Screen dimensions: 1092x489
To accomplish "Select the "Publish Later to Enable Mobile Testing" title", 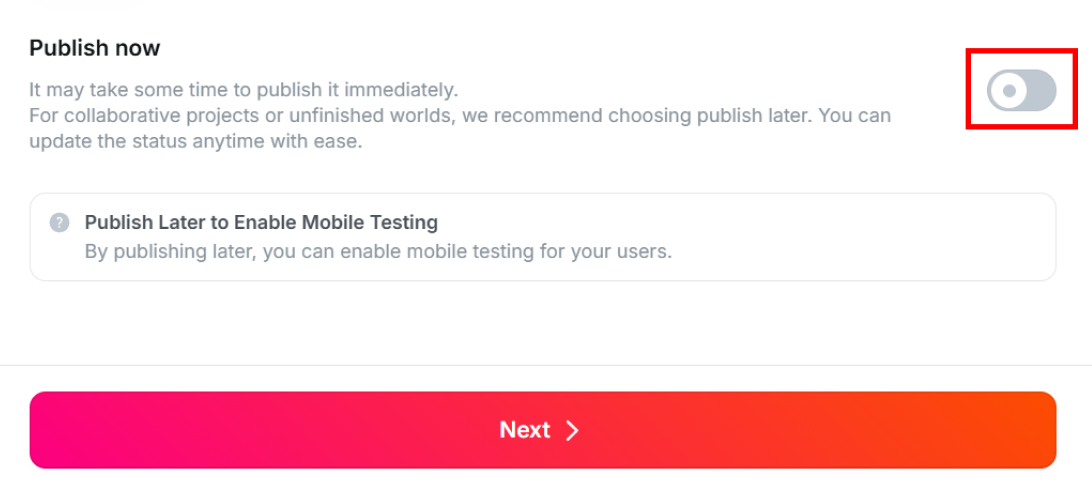I will click(261, 222).
